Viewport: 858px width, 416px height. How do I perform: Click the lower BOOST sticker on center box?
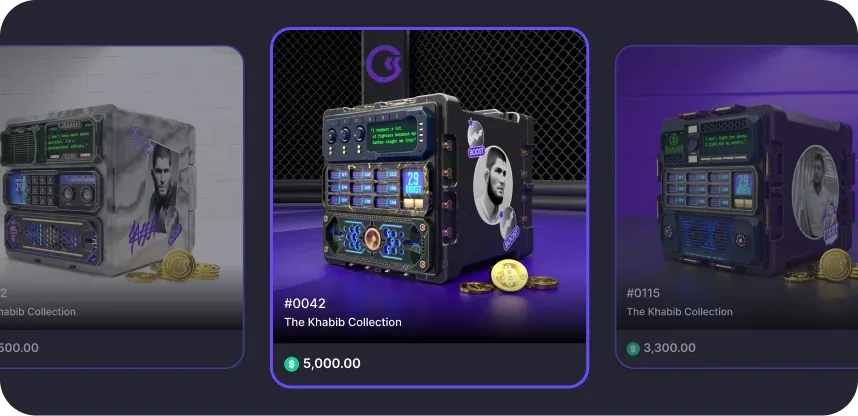coord(510,229)
